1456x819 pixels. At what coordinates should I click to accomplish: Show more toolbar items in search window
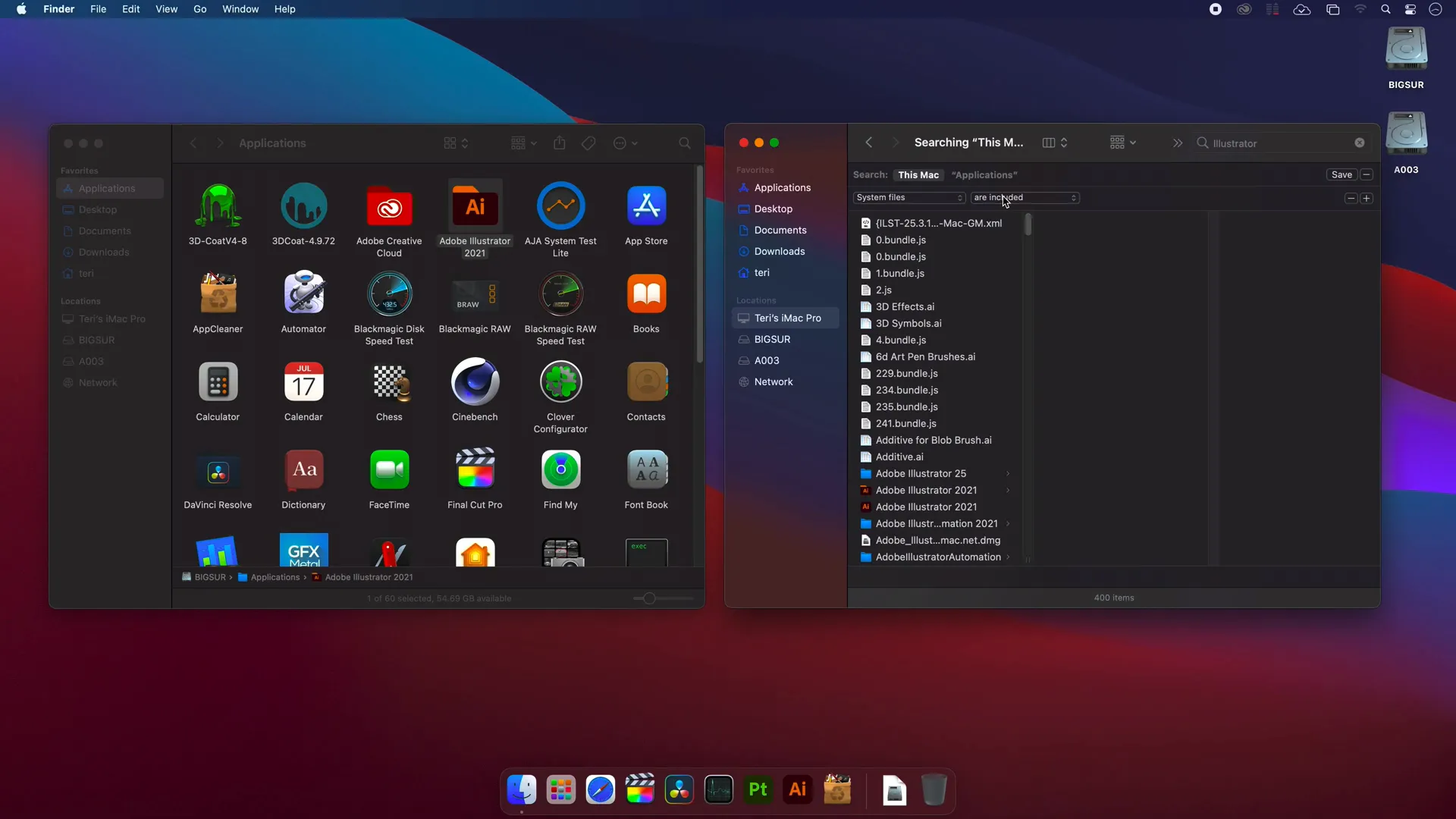[x=1177, y=143]
